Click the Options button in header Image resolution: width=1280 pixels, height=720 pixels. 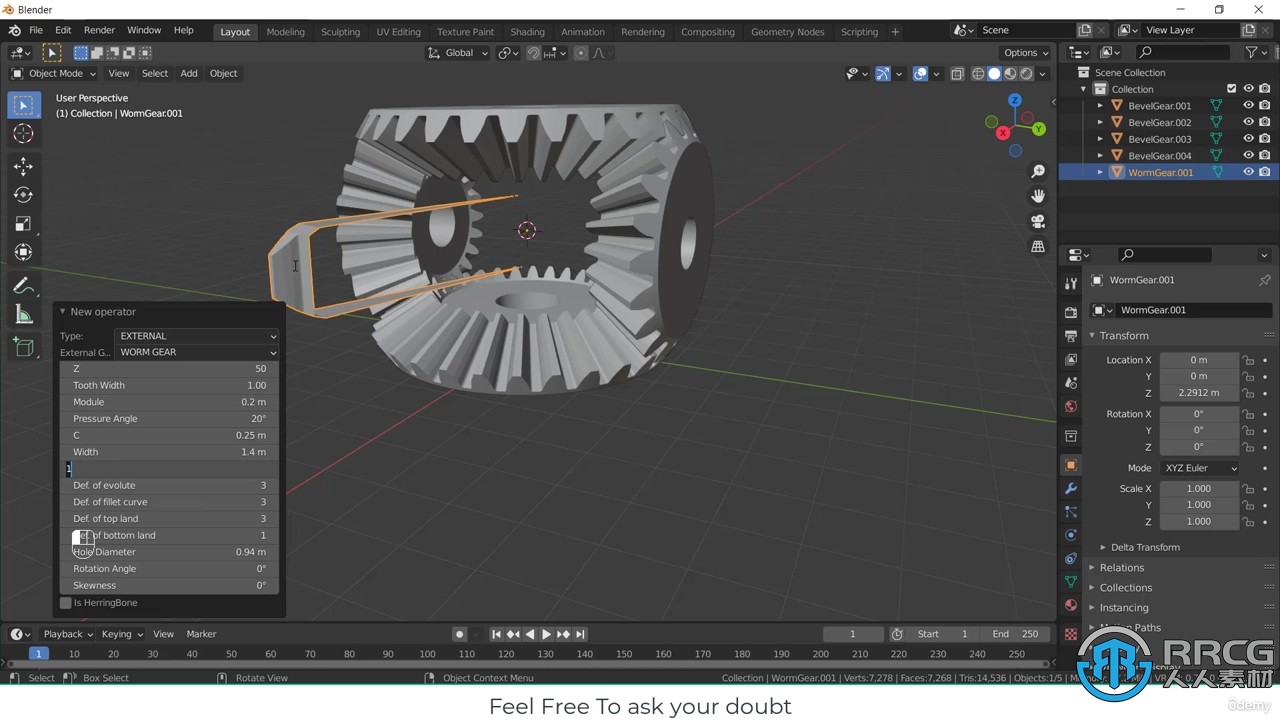click(x=1026, y=53)
